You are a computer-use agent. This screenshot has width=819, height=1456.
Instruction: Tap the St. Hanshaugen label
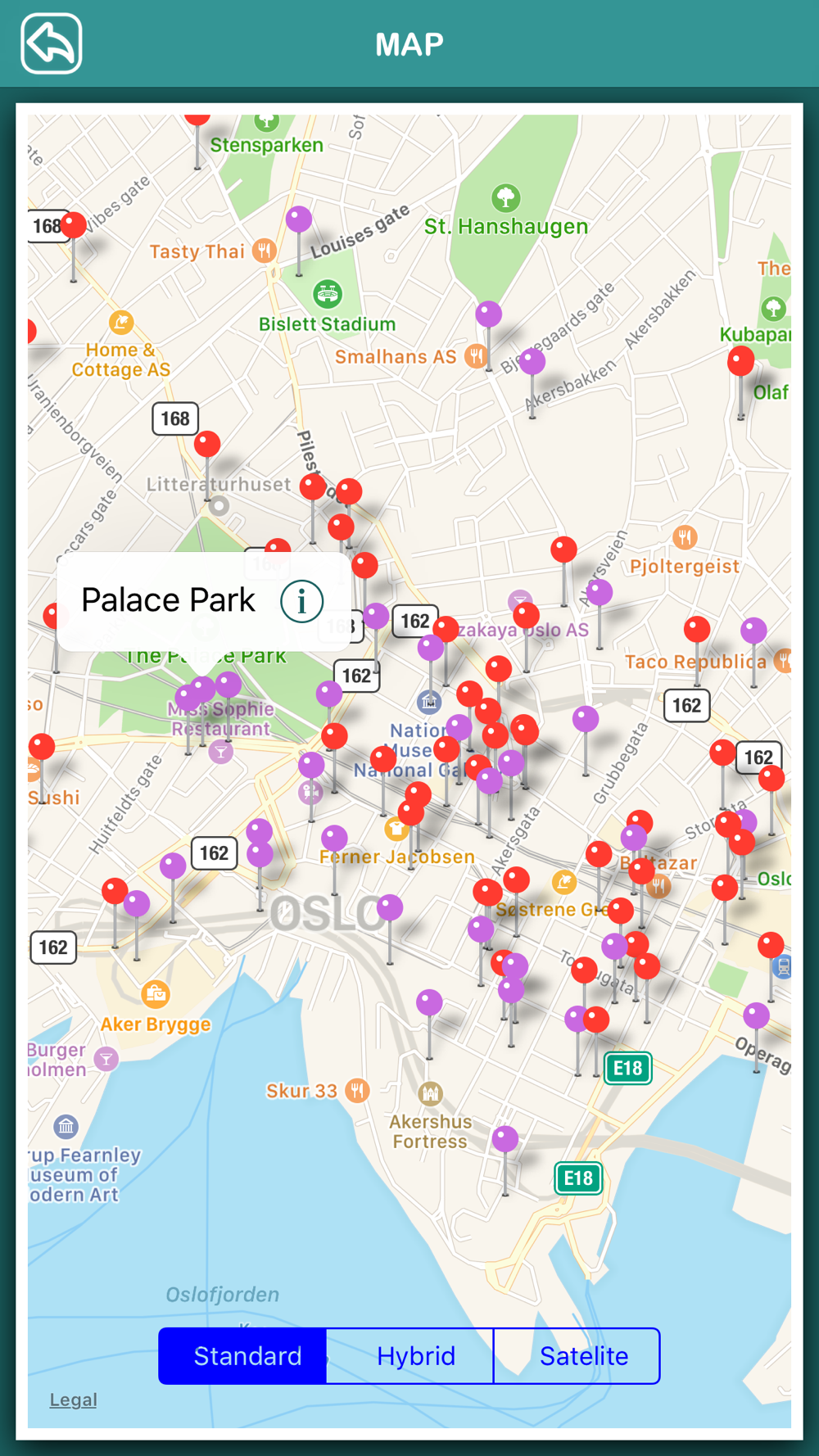[x=506, y=226]
